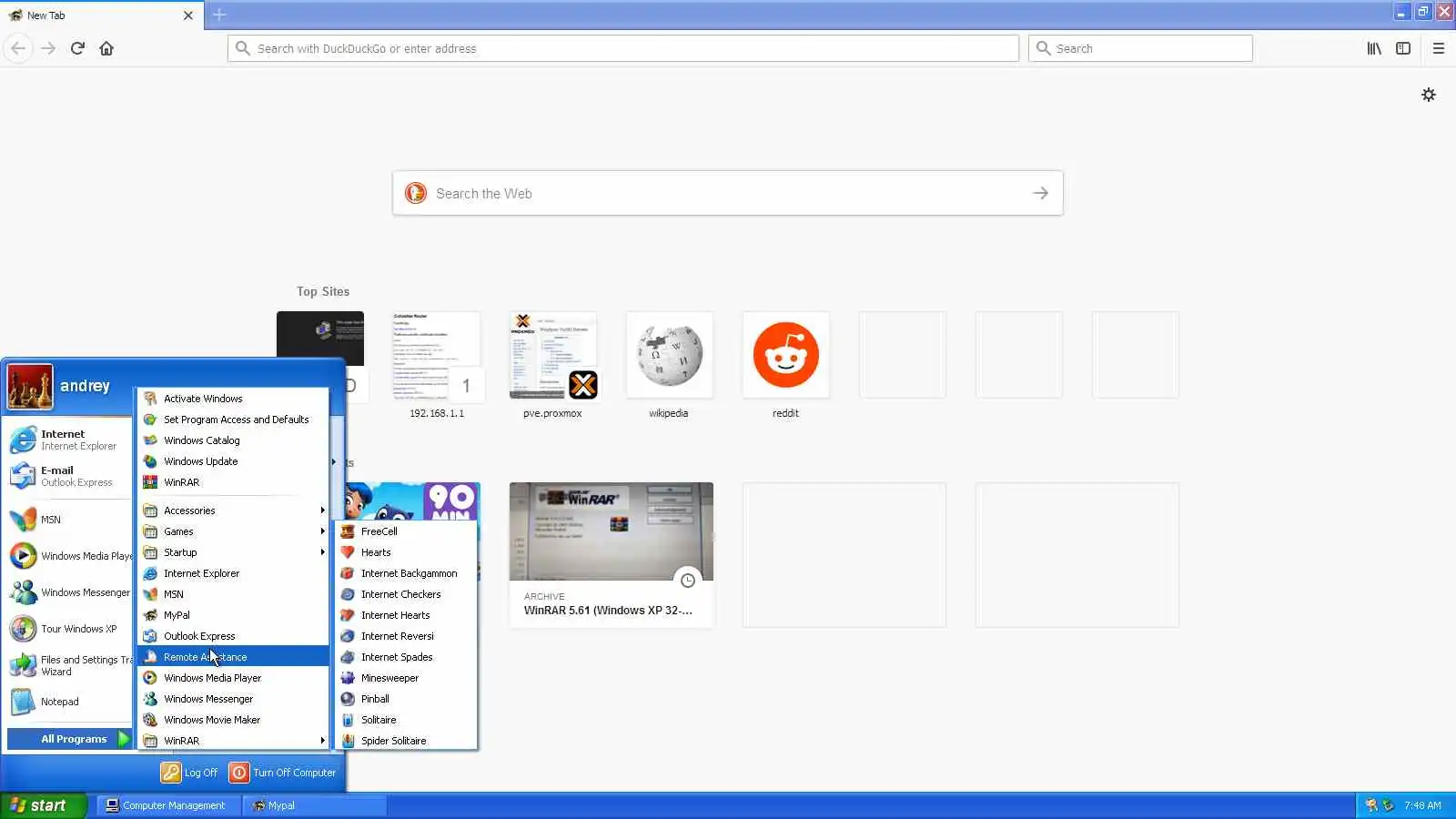Launch MyPal from All Programs
Viewport: 1456px width, 819px height.
(233, 615)
